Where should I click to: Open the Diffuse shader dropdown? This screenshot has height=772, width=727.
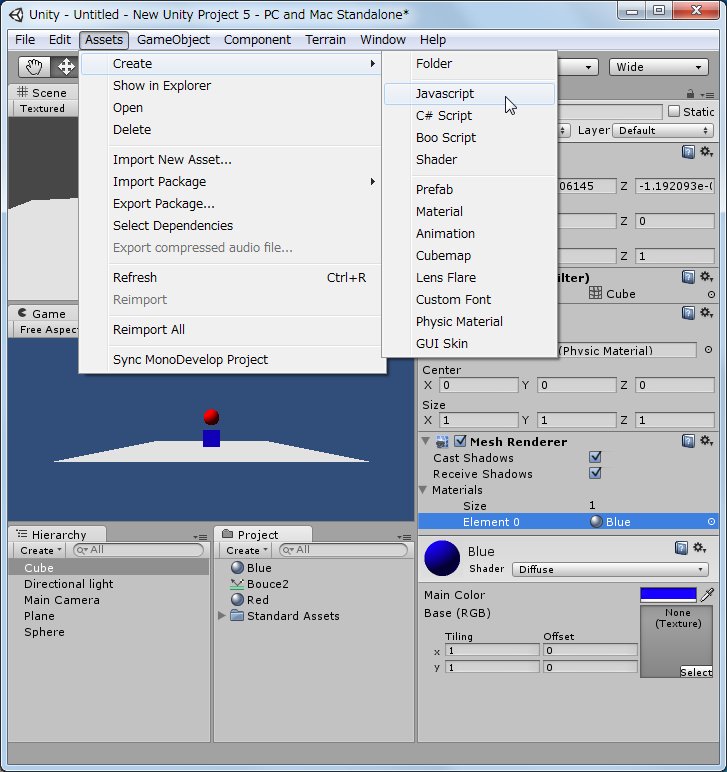click(610, 570)
